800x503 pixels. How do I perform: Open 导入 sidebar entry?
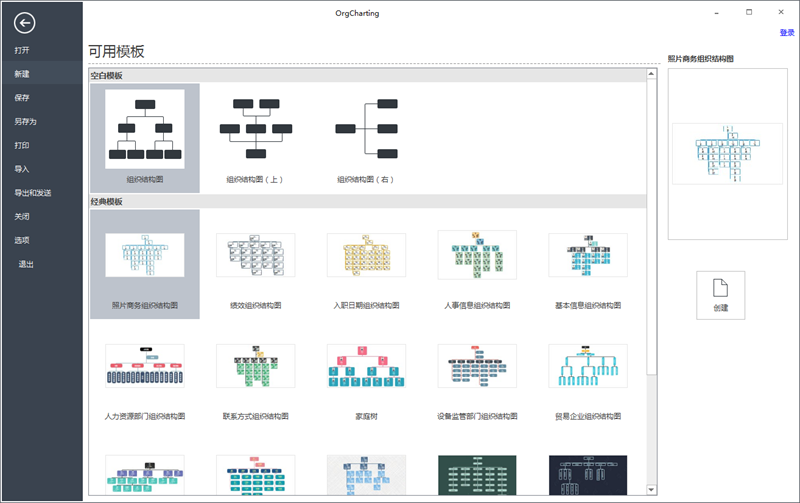click(22, 169)
